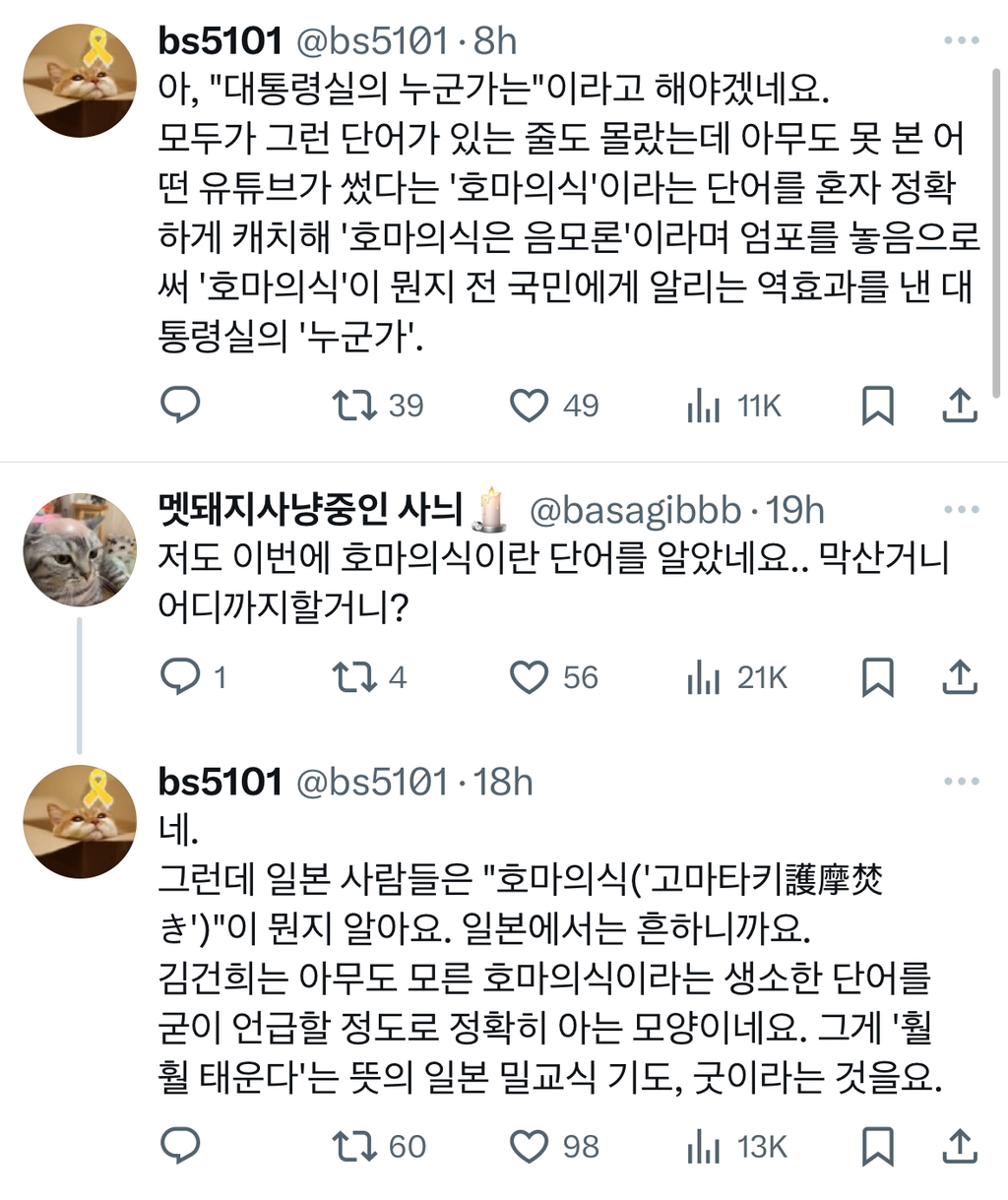Like the tweet with 98 likes

point(530,1146)
